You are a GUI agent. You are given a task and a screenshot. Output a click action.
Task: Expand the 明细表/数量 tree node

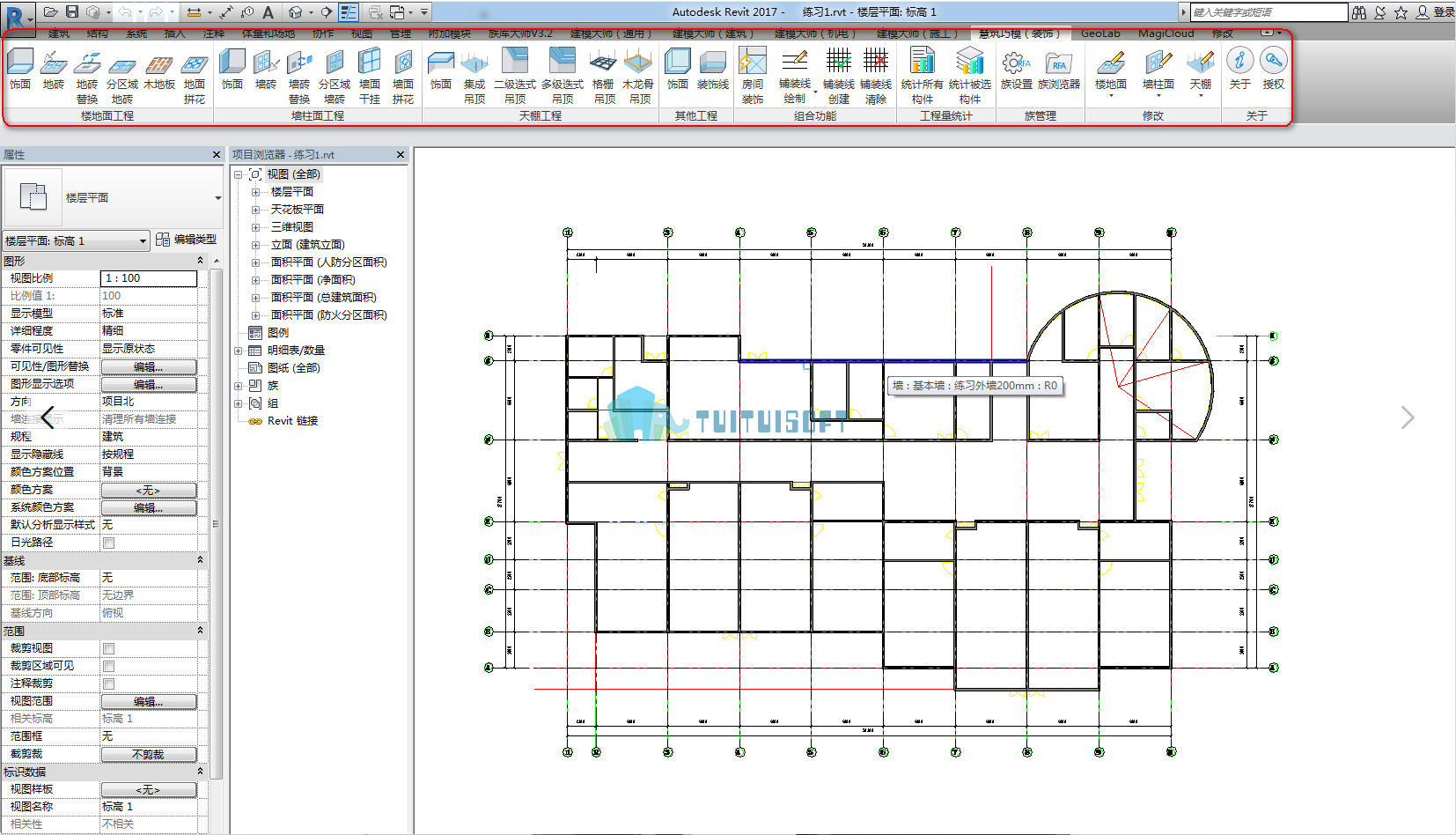[238, 351]
